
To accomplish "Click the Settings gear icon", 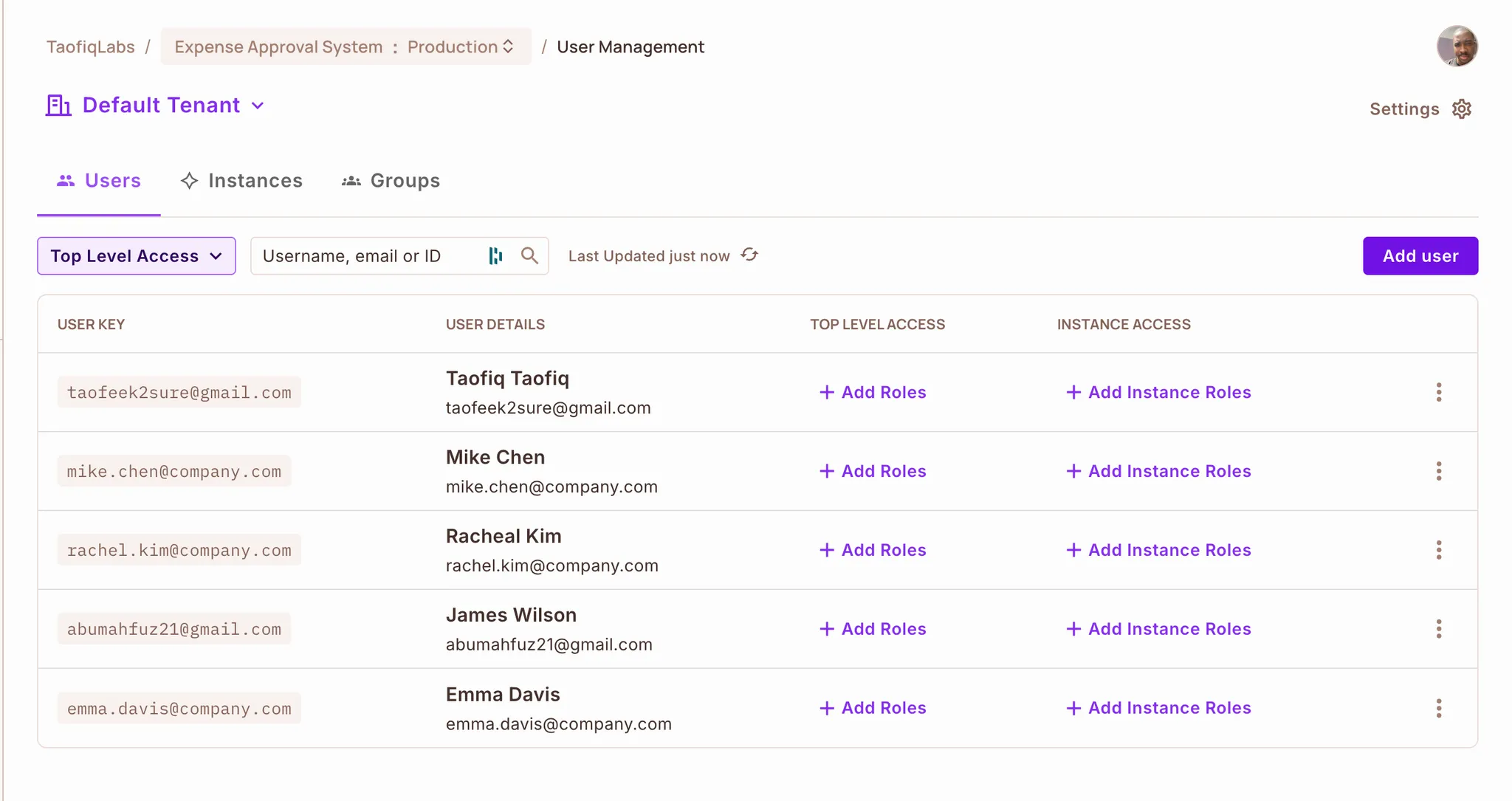I will [1462, 109].
